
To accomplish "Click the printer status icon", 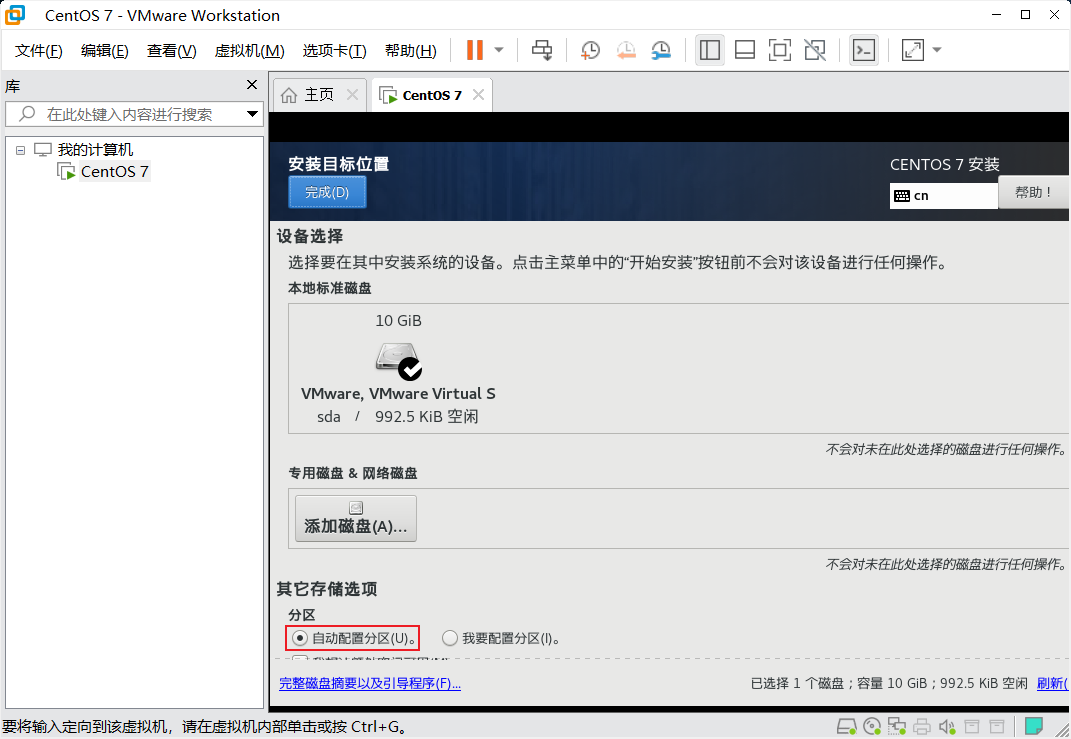I will tap(922, 726).
